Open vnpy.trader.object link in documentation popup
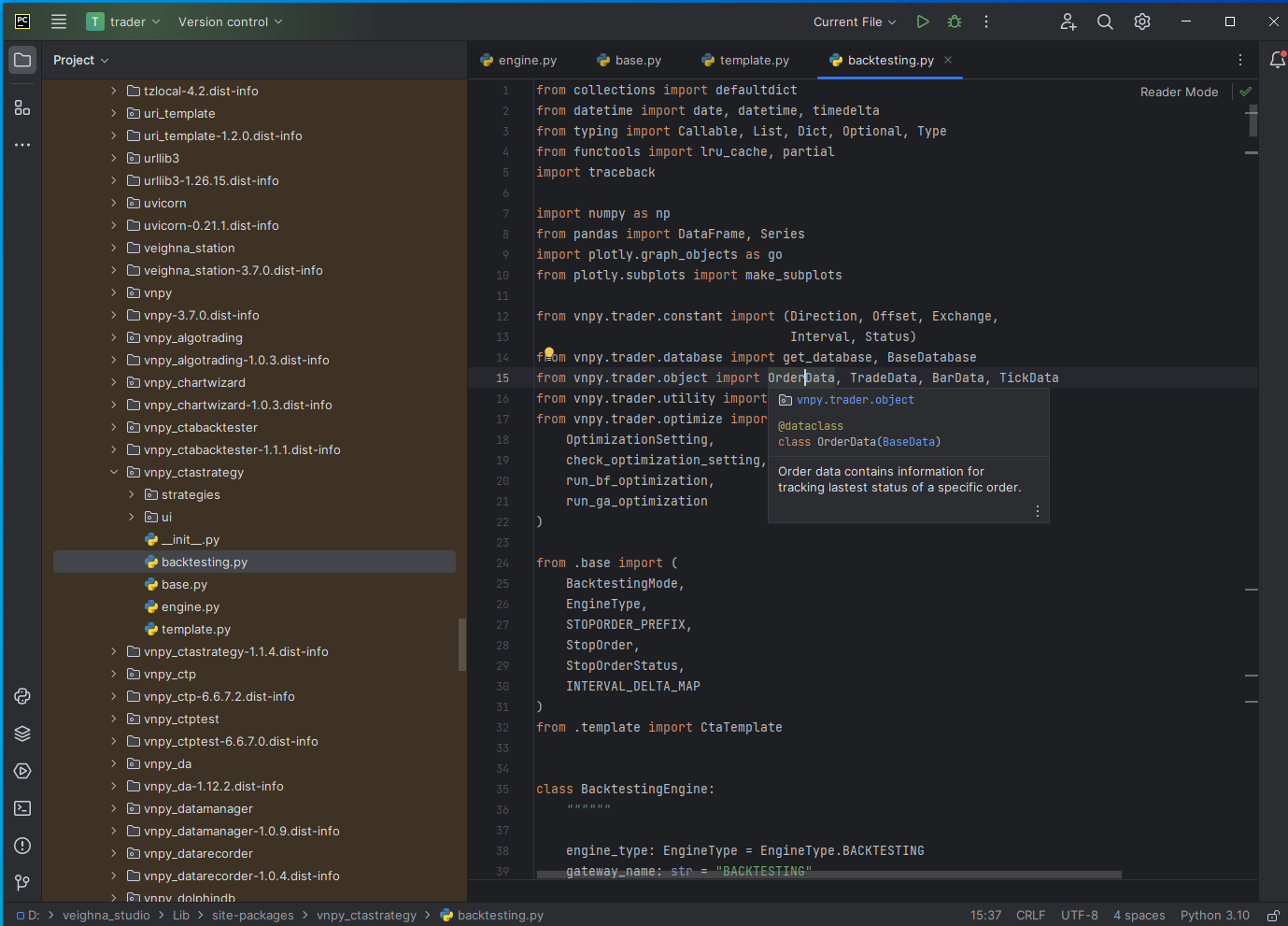The image size is (1288, 926). [855, 400]
